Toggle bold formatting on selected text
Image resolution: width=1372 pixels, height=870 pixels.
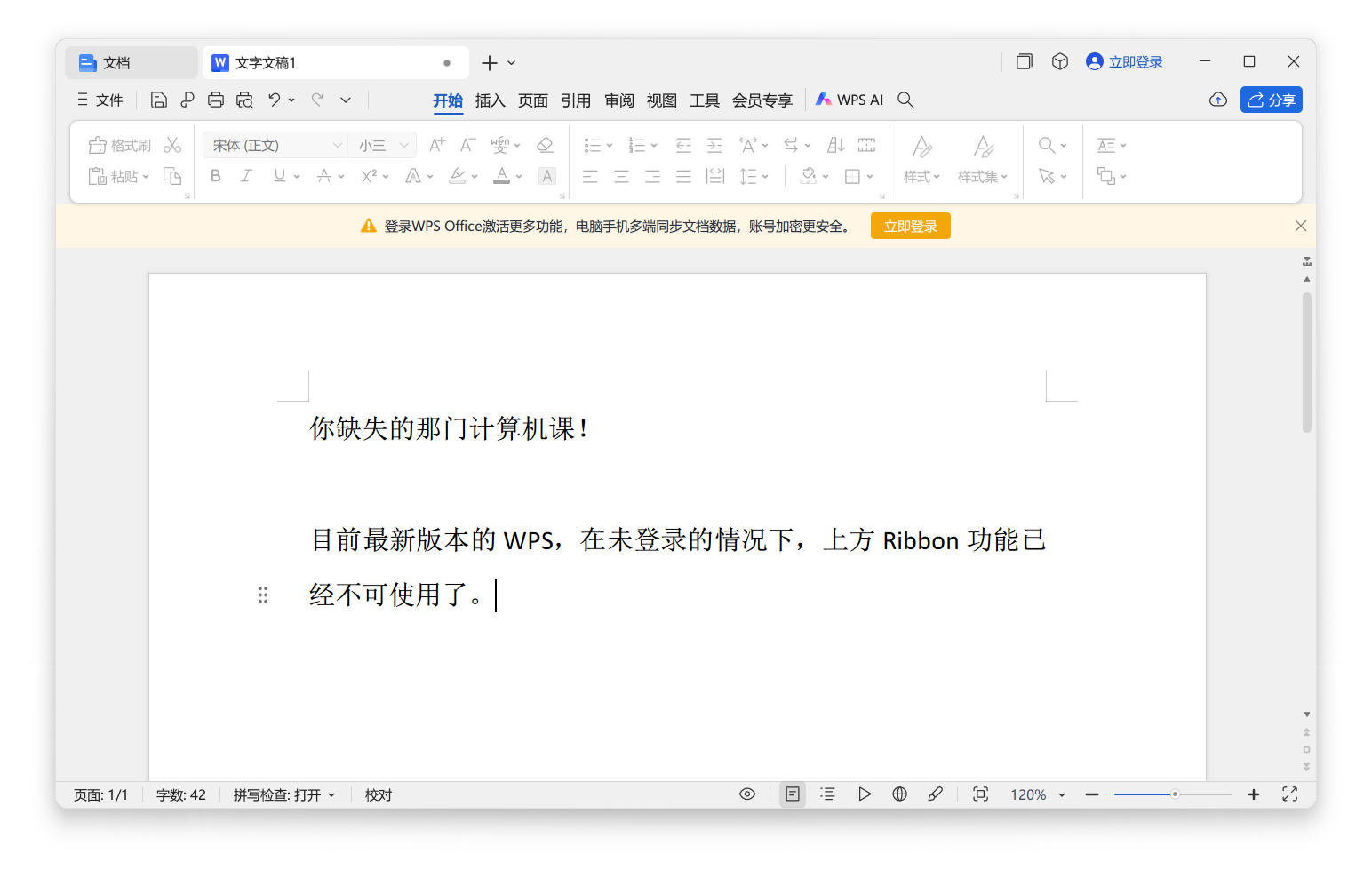[x=215, y=176]
